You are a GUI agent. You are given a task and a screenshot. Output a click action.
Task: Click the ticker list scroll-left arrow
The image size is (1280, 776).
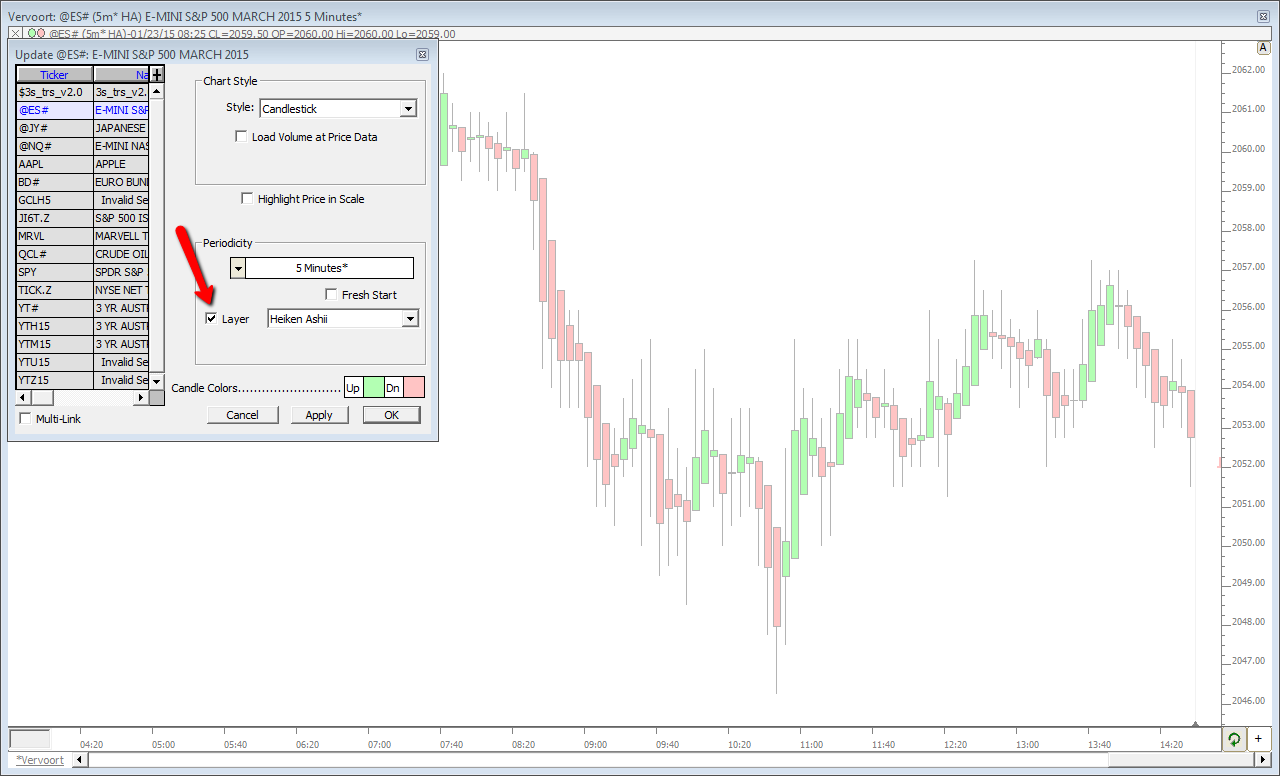click(23, 398)
